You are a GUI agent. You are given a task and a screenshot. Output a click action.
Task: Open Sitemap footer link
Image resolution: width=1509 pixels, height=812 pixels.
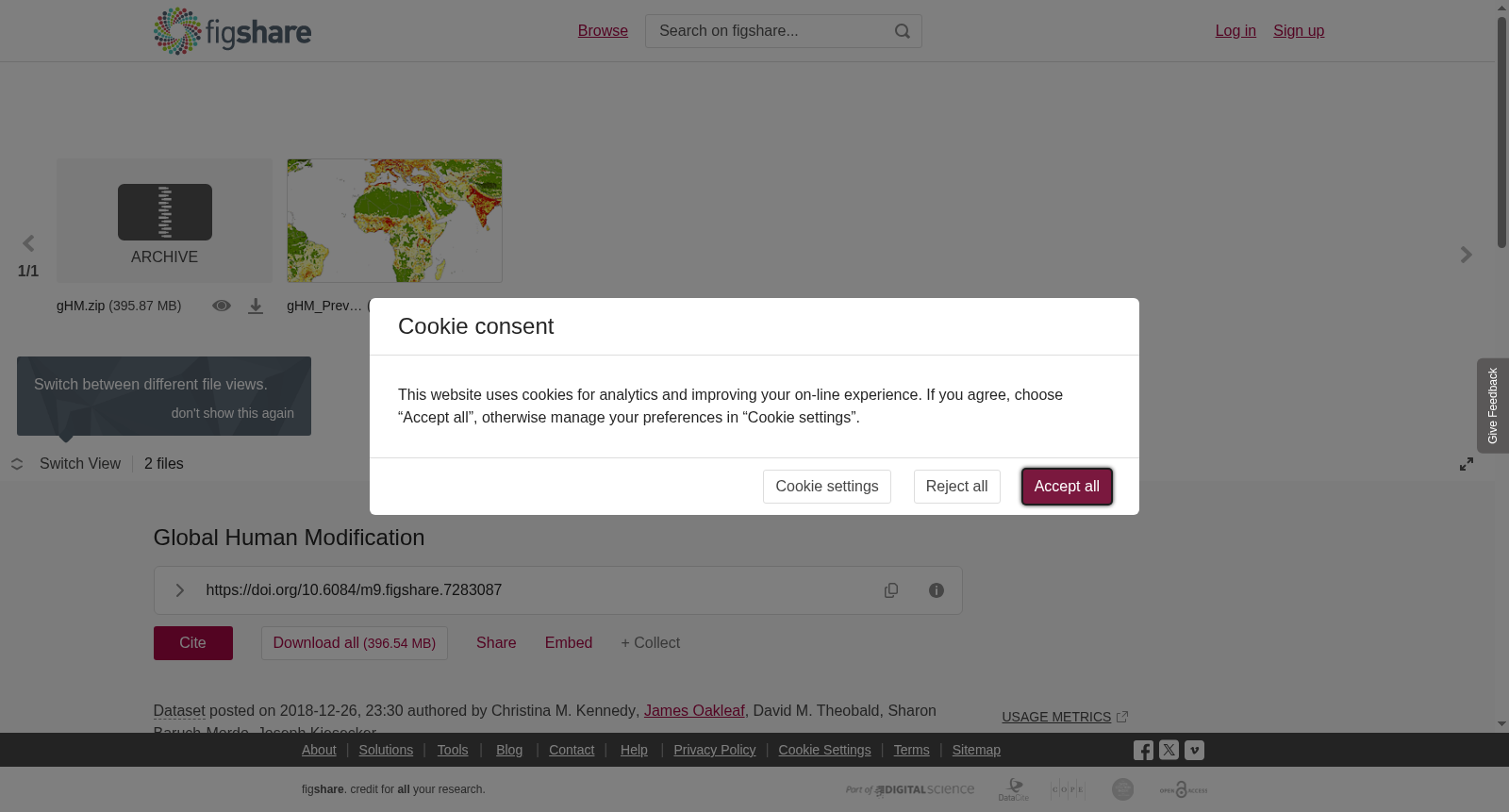pos(976,750)
